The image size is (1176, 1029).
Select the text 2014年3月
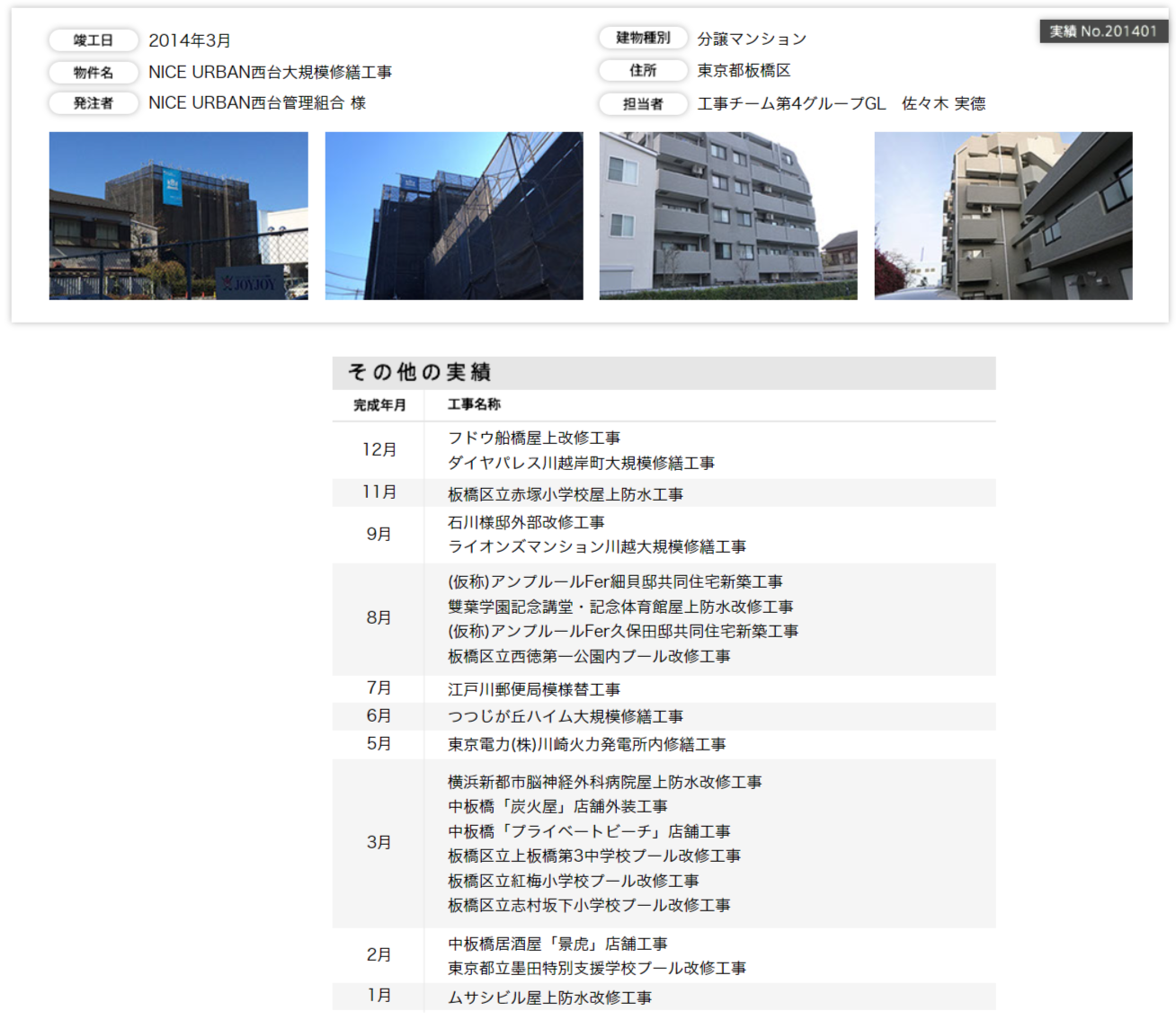(190, 40)
